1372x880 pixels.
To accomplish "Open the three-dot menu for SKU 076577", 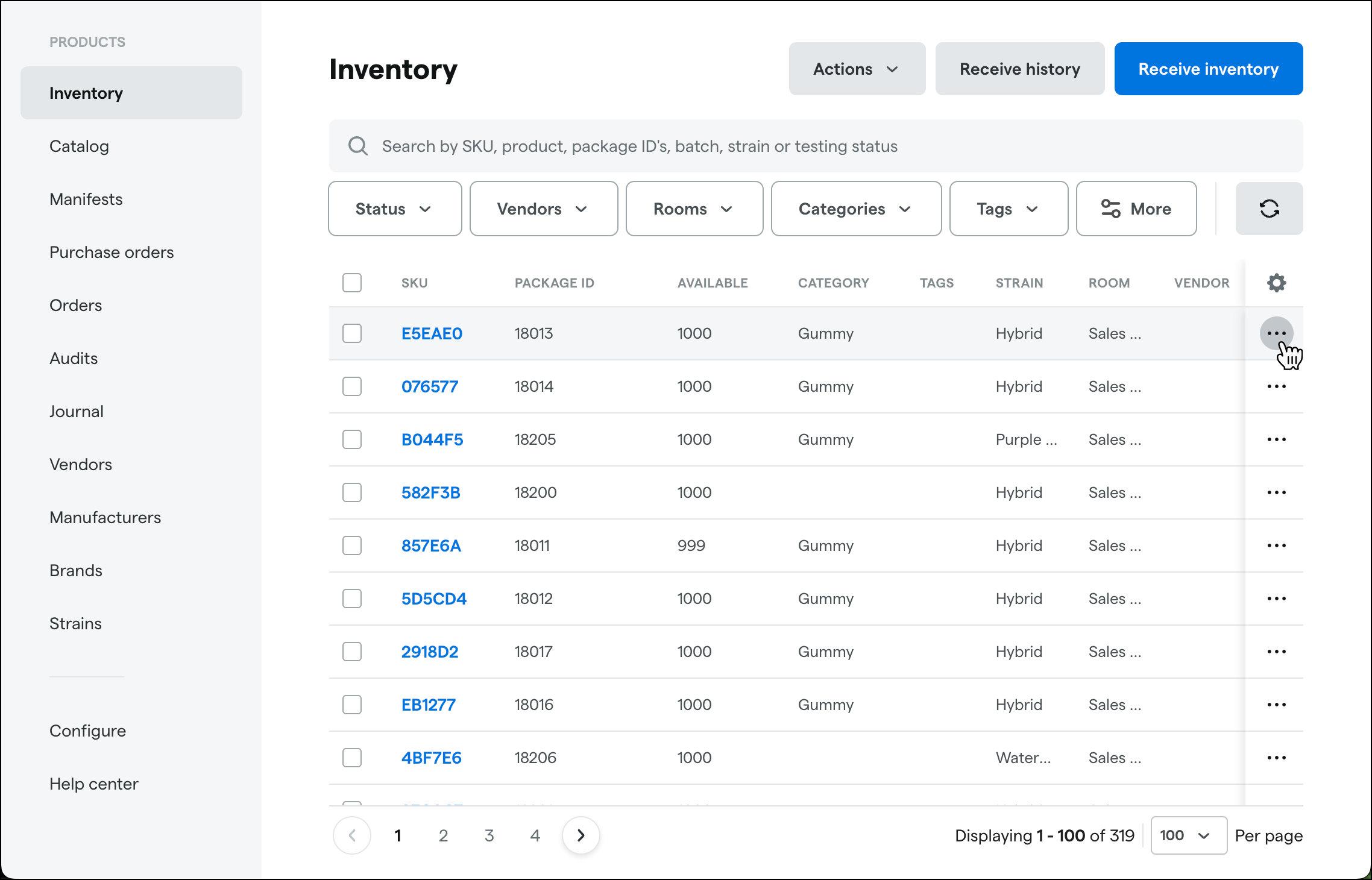I will [x=1276, y=386].
